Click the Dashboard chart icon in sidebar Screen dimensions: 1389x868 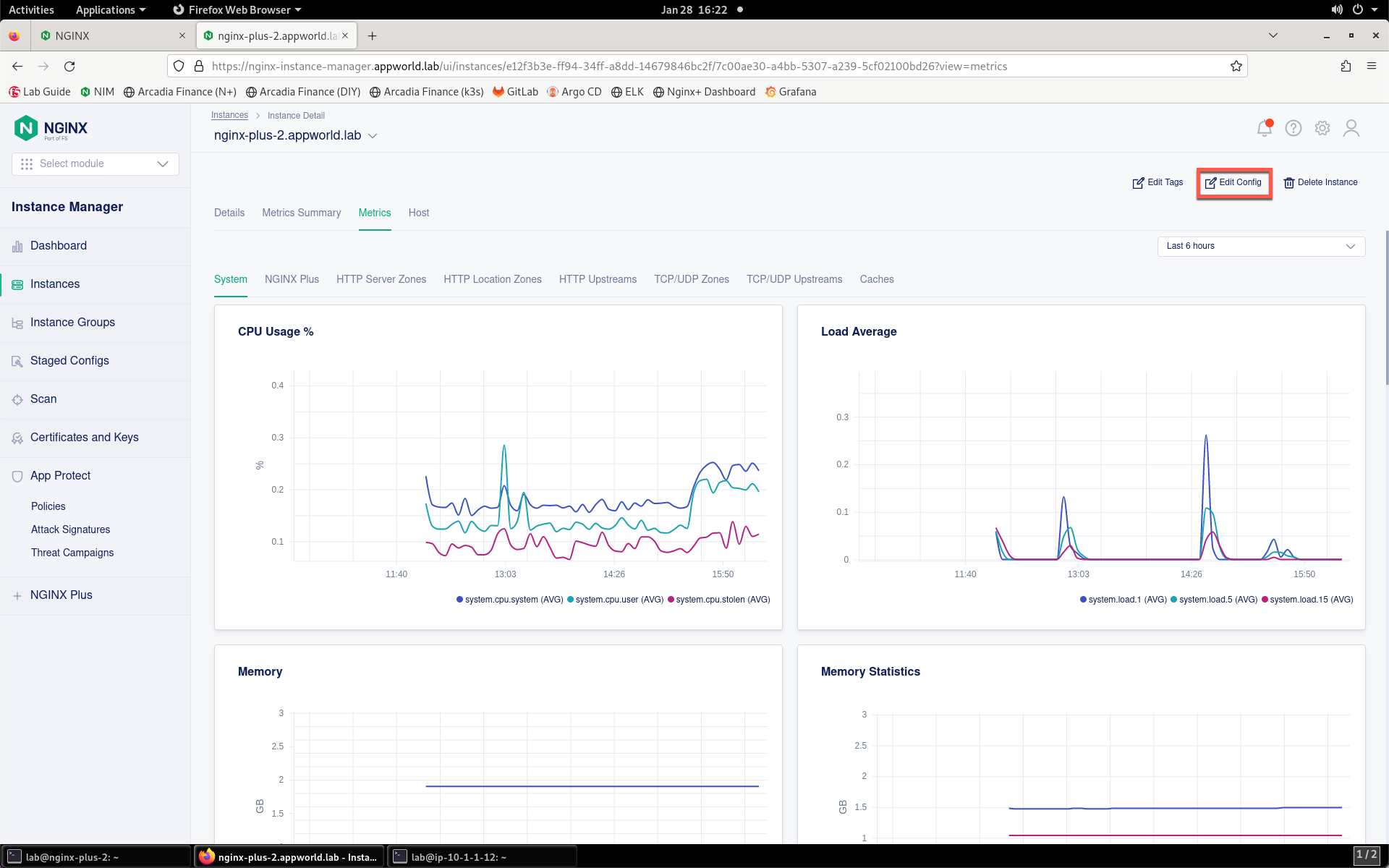(17, 247)
